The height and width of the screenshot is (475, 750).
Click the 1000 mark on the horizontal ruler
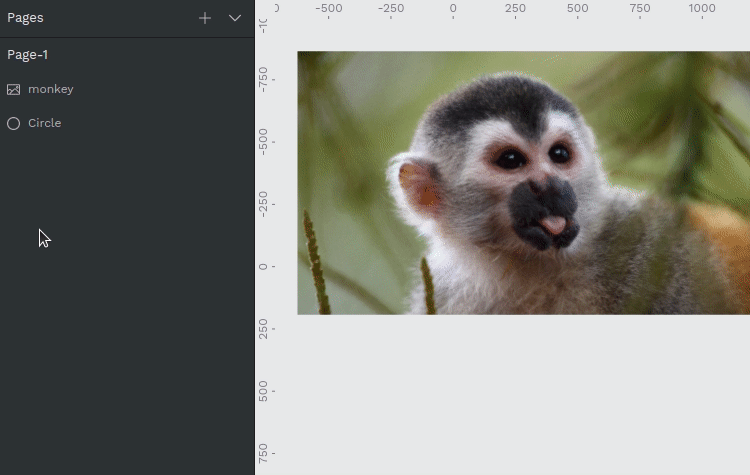tap(702, 9)
